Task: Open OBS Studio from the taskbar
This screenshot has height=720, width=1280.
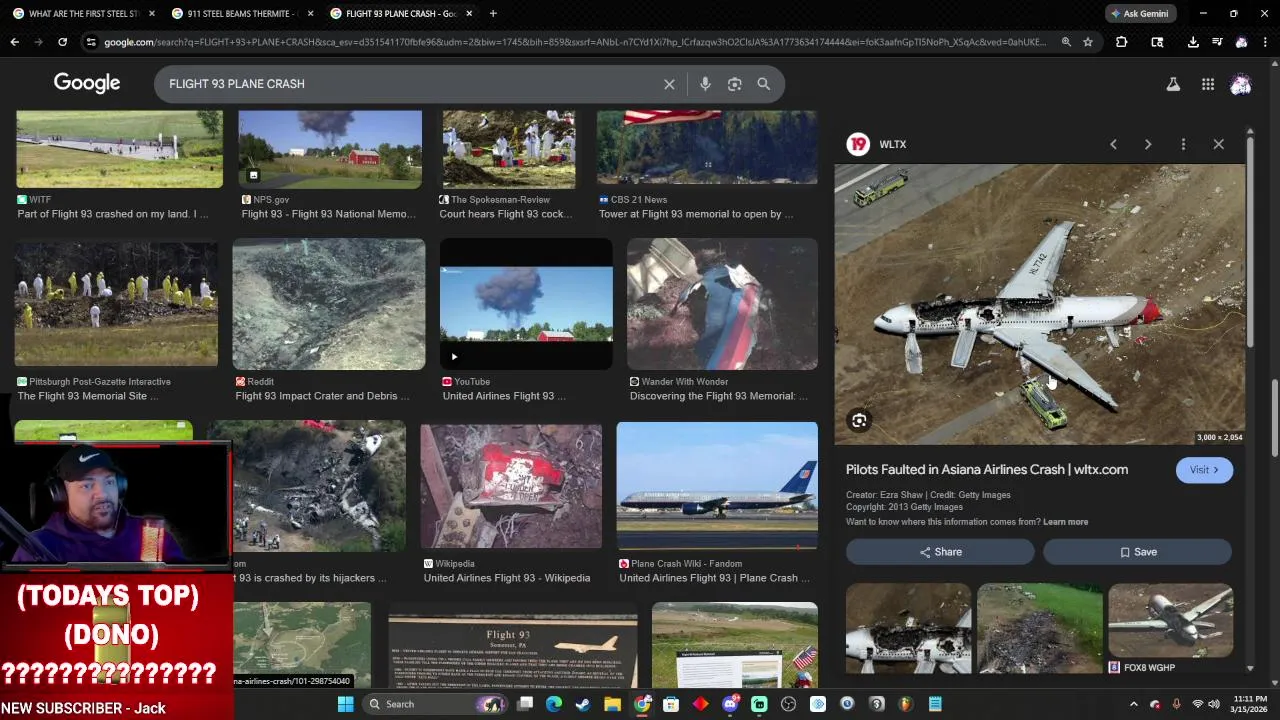Action: (x=788, y=704)
